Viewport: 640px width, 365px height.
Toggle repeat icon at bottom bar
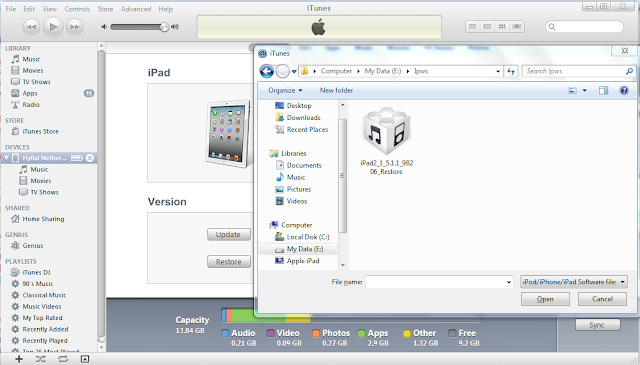coord(62,359)
